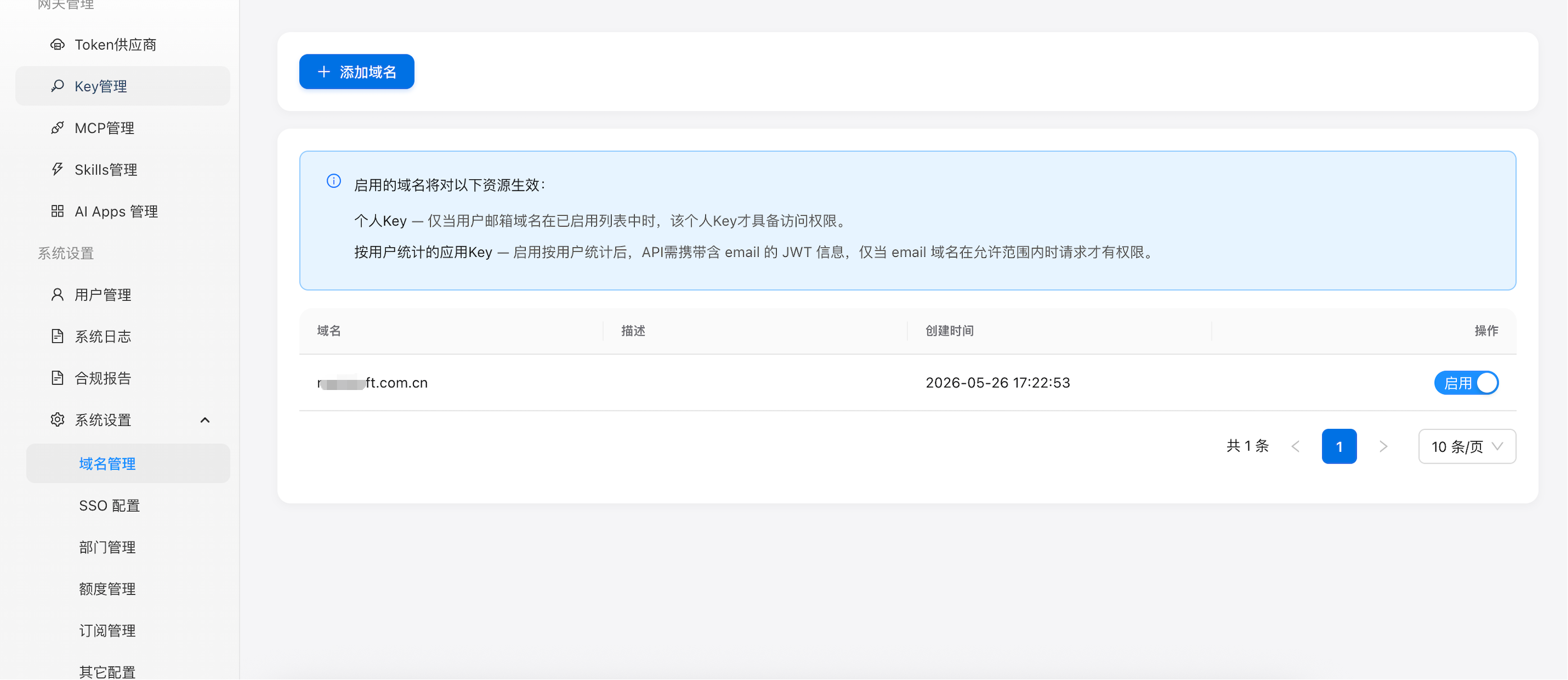Click the info icon in the notice box

334,181
